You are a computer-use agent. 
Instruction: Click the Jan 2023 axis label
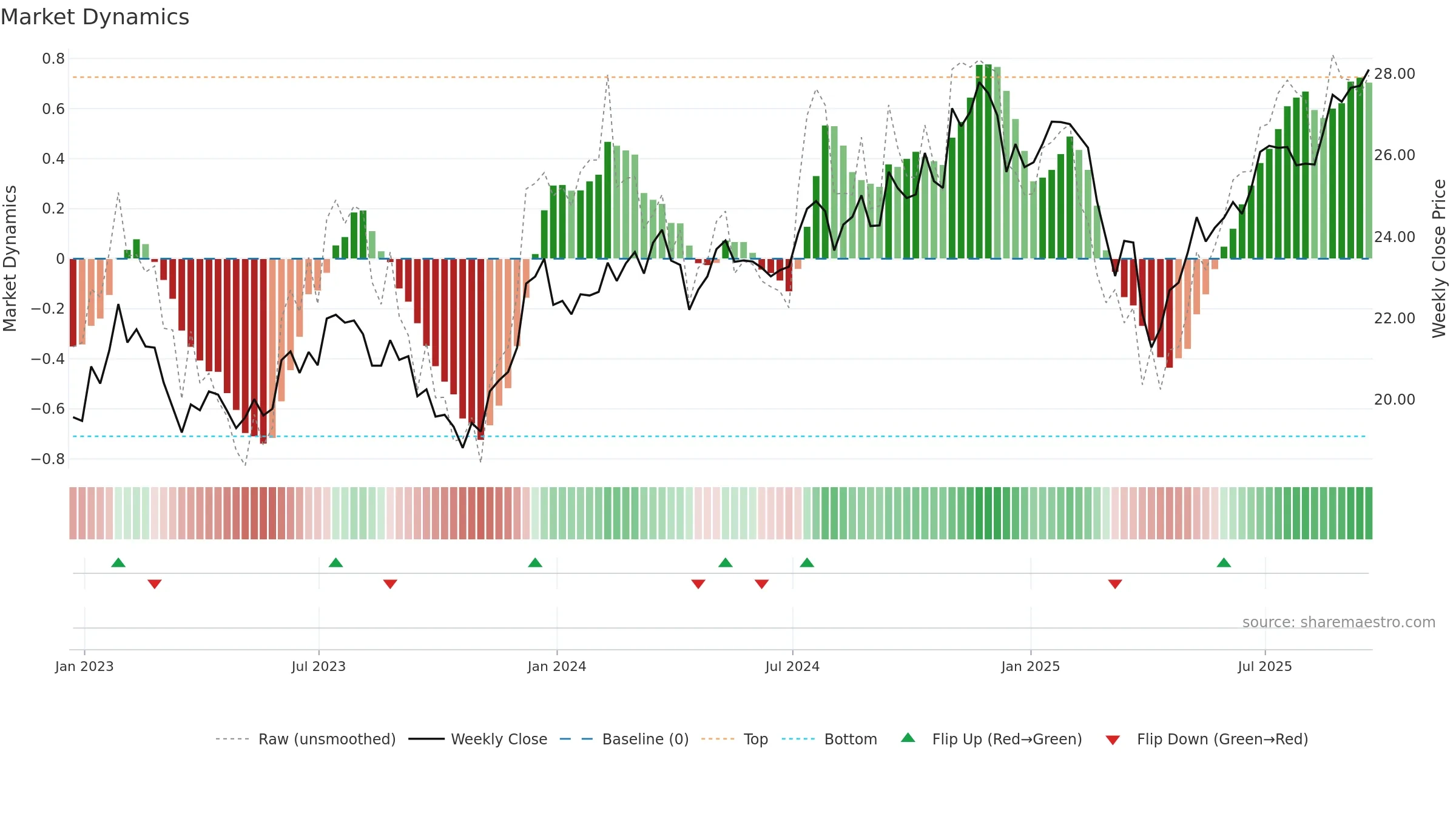click(84, 666)
